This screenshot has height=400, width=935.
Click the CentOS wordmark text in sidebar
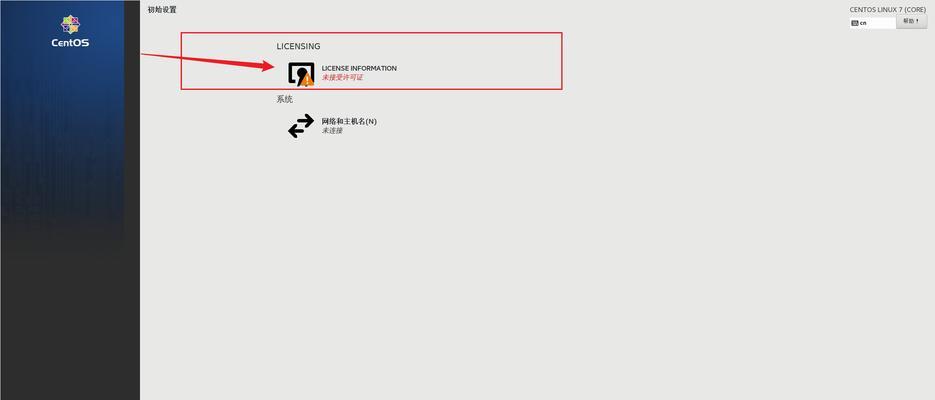pos(70,43)
